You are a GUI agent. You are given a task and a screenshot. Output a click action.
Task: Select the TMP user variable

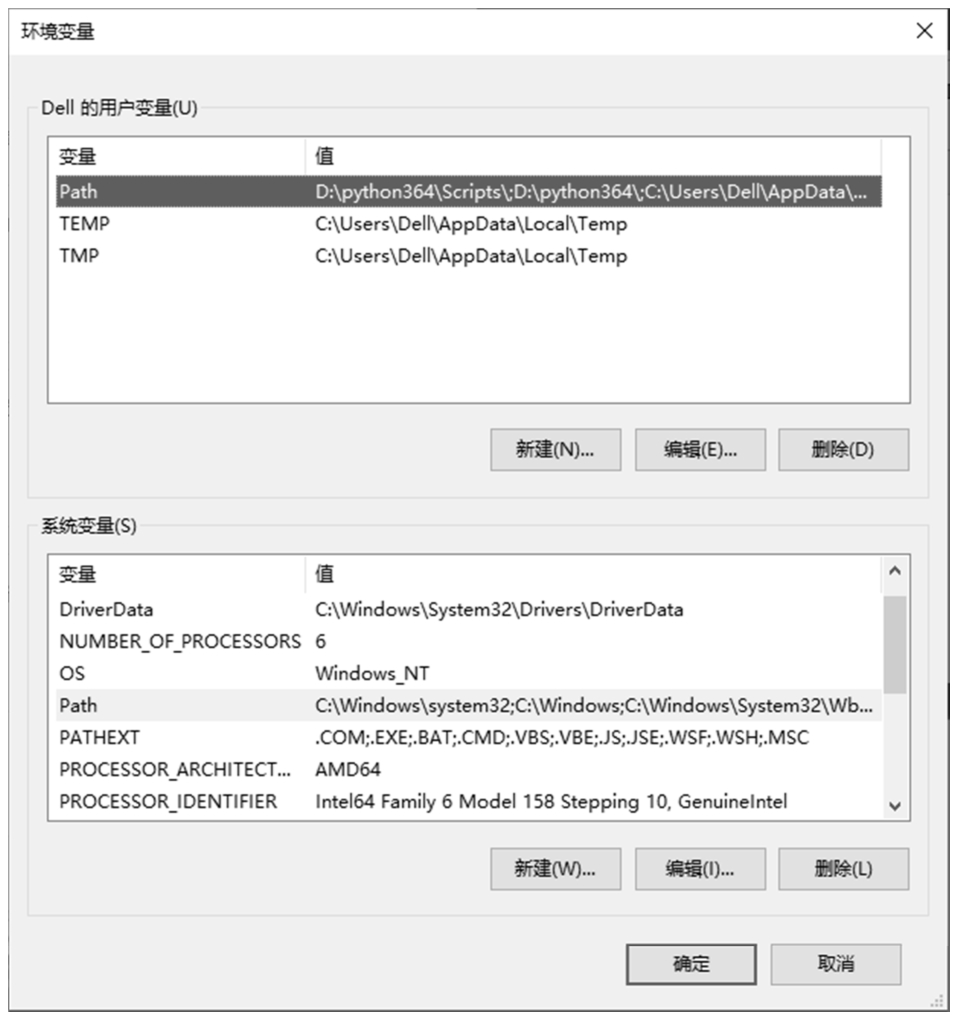click(x=469, y=255)
